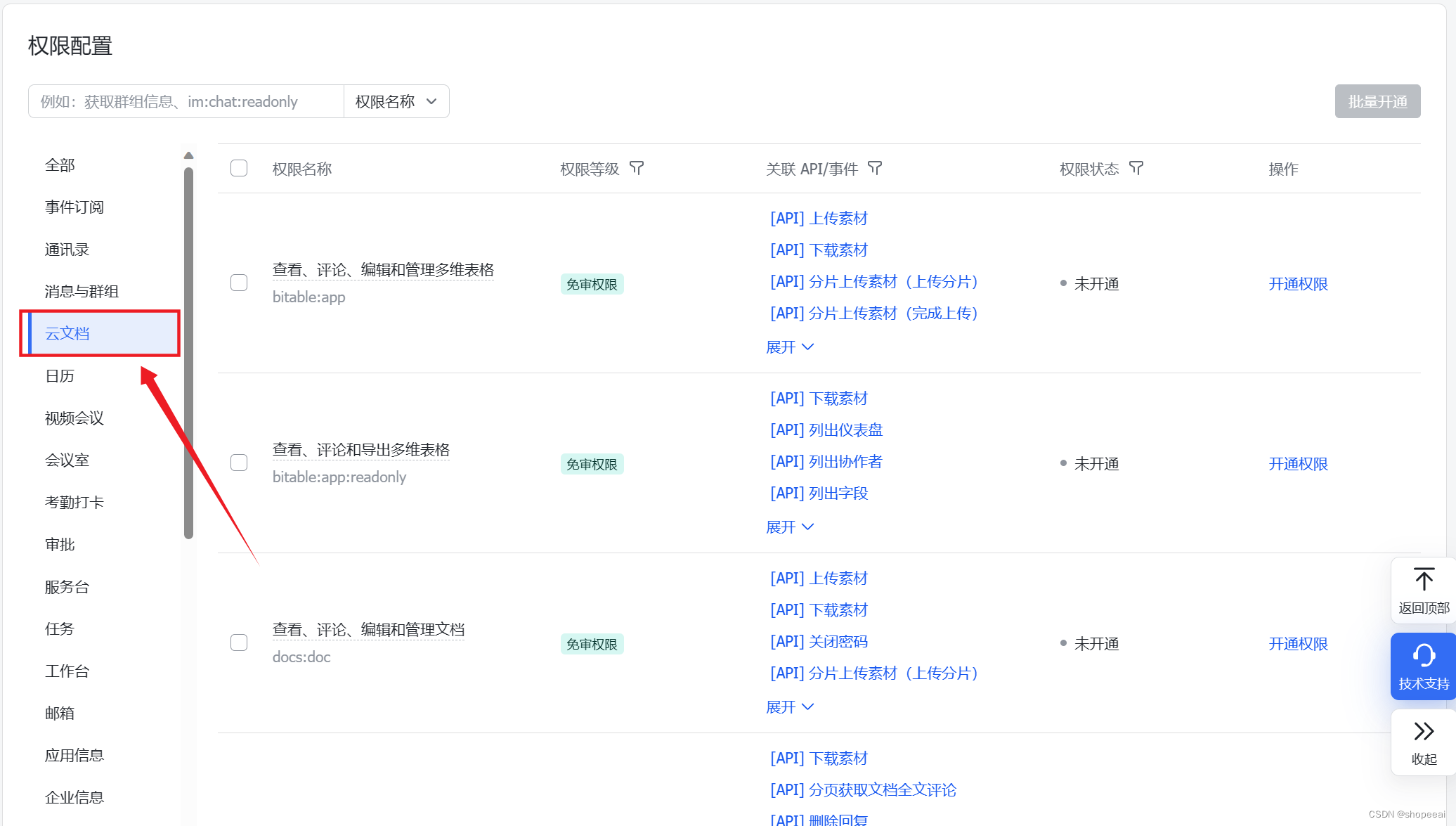Open the [API] 列出仪表盘 link
1456x826 pixels.
tap(826, 430)
